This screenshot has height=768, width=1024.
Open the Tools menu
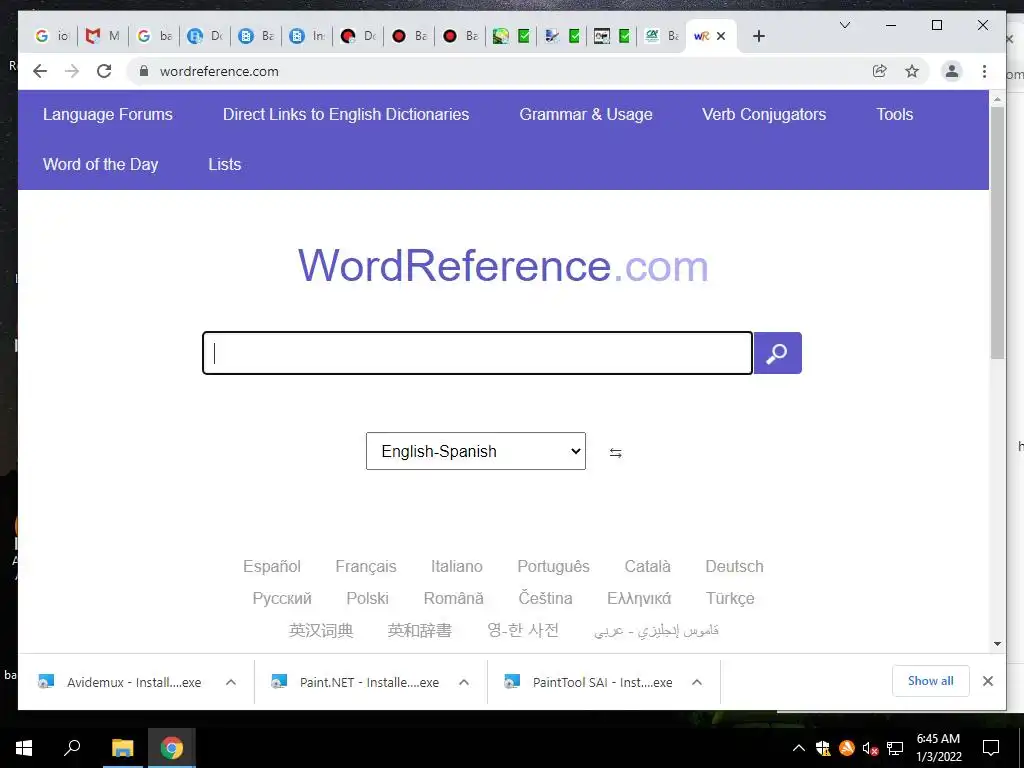pos(895,114)
